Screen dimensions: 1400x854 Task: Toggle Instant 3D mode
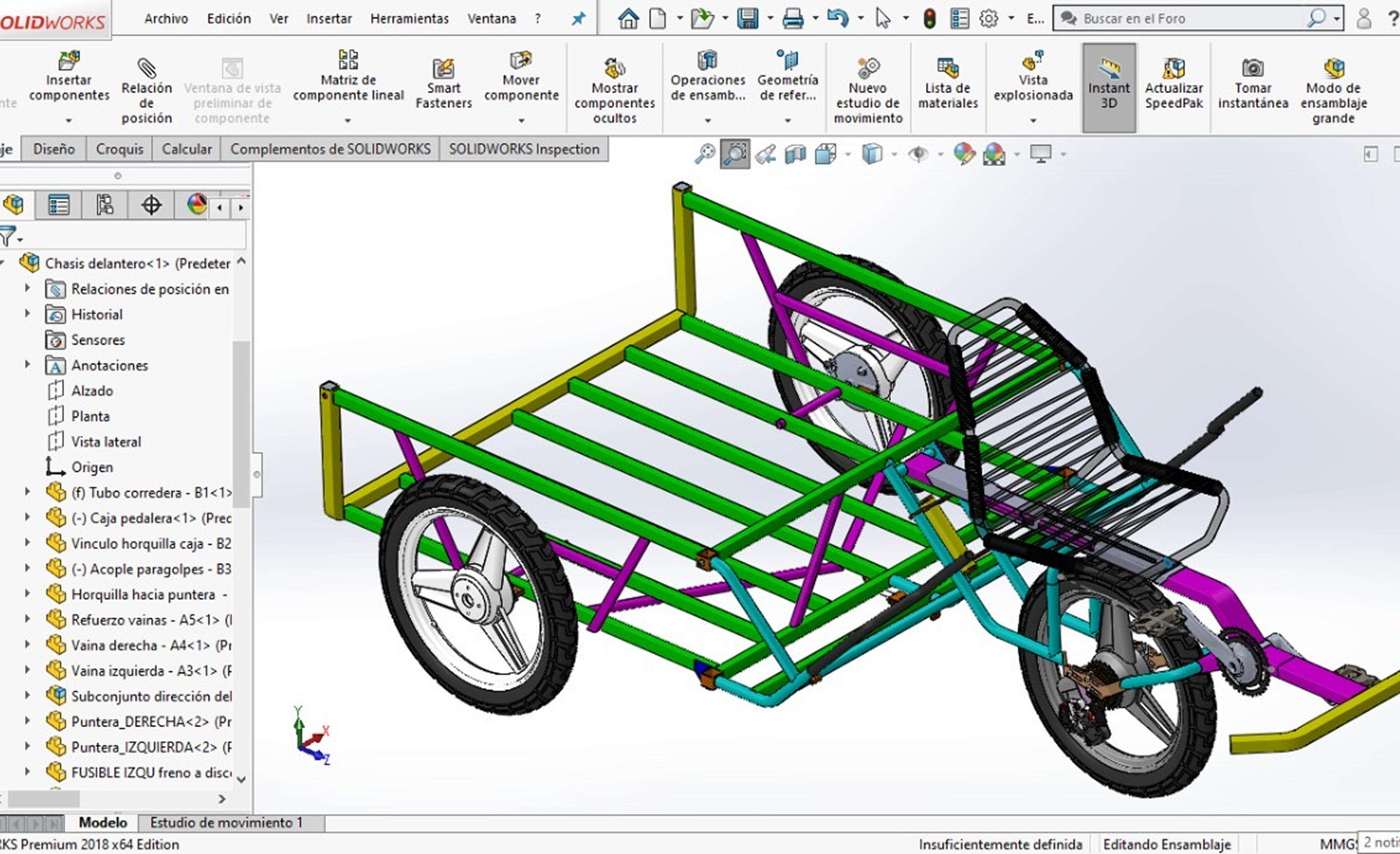click(1109, 87)
